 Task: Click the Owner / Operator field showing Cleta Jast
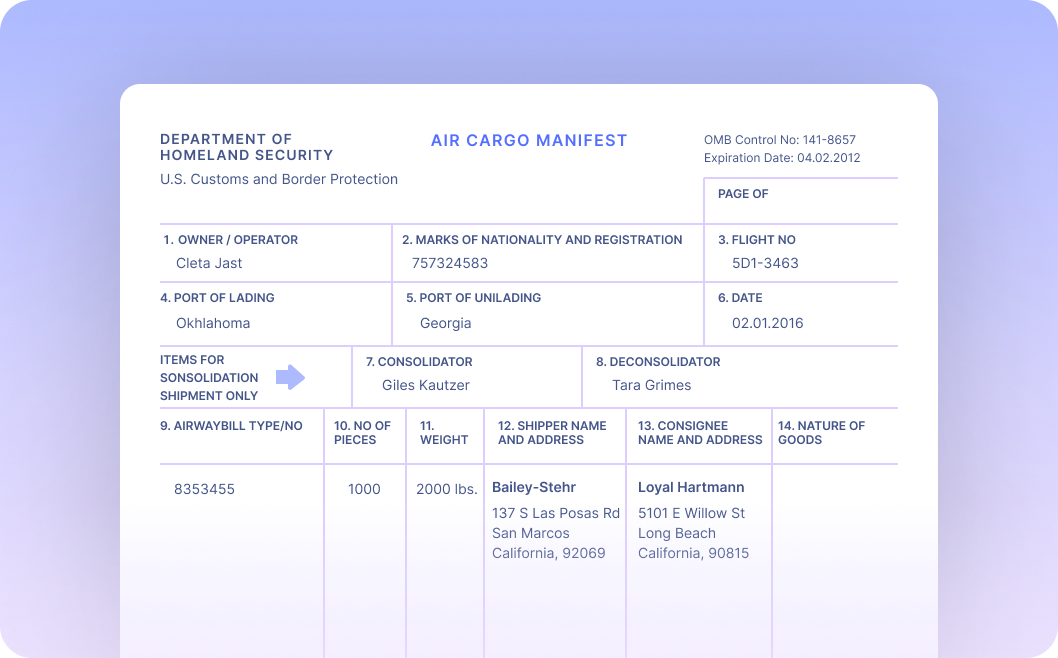coord(209,263)
